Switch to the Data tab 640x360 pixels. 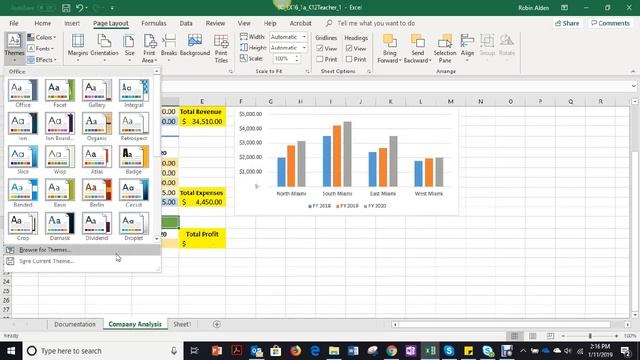pos(186,23)
